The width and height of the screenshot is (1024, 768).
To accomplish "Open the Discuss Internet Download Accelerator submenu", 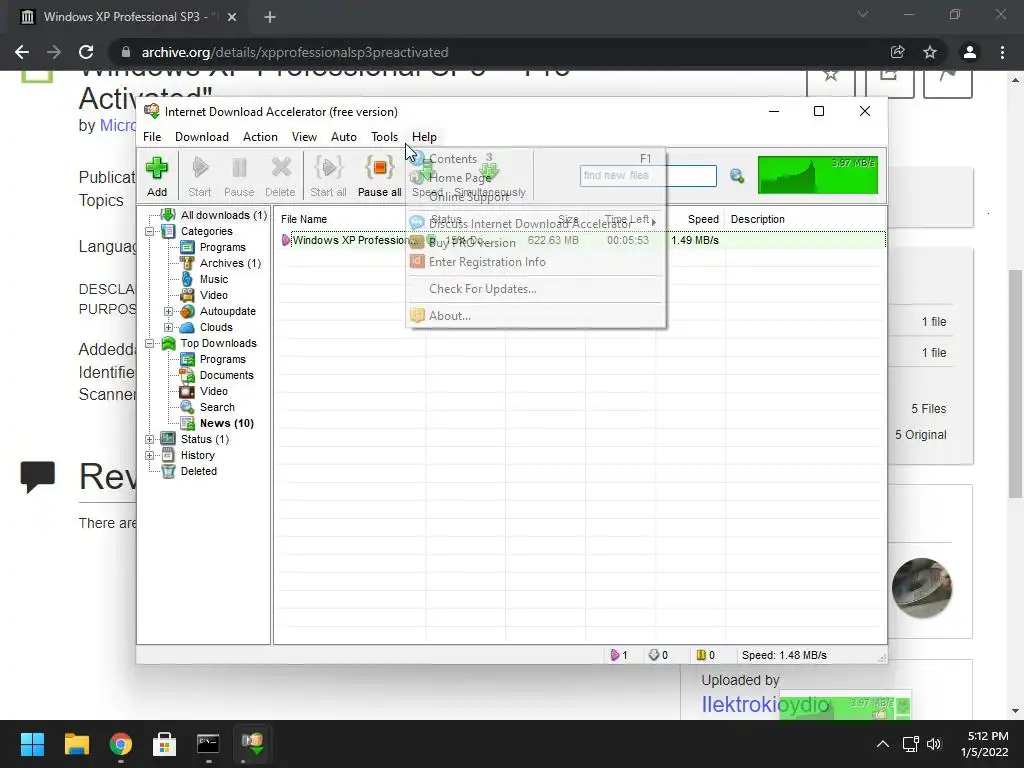I will [x=535, y=223].
